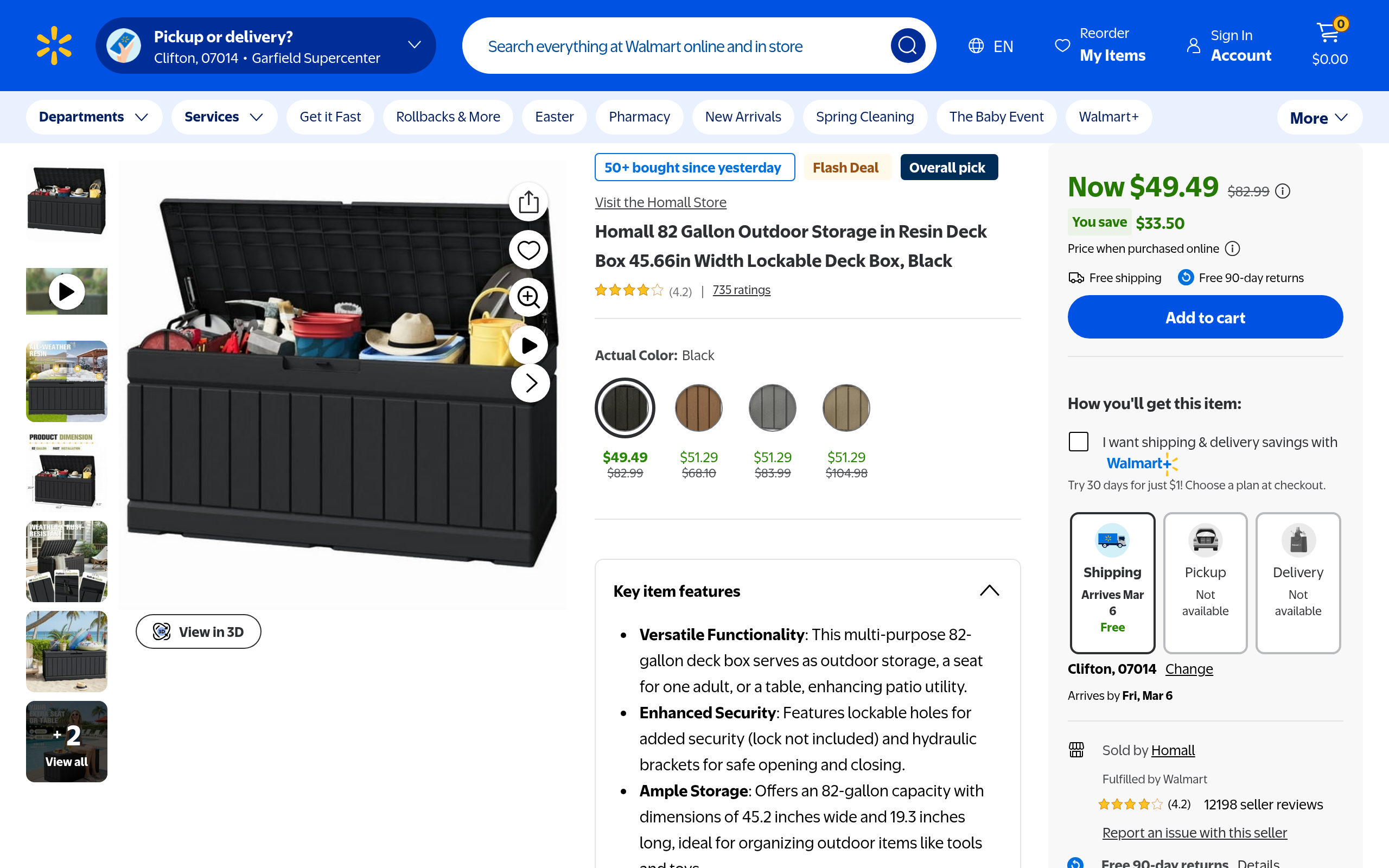Image resolution: width=1389 pixels, height=868 pixels.
Task: Click the zoom-in magnifier on product image
Action: 528,297
